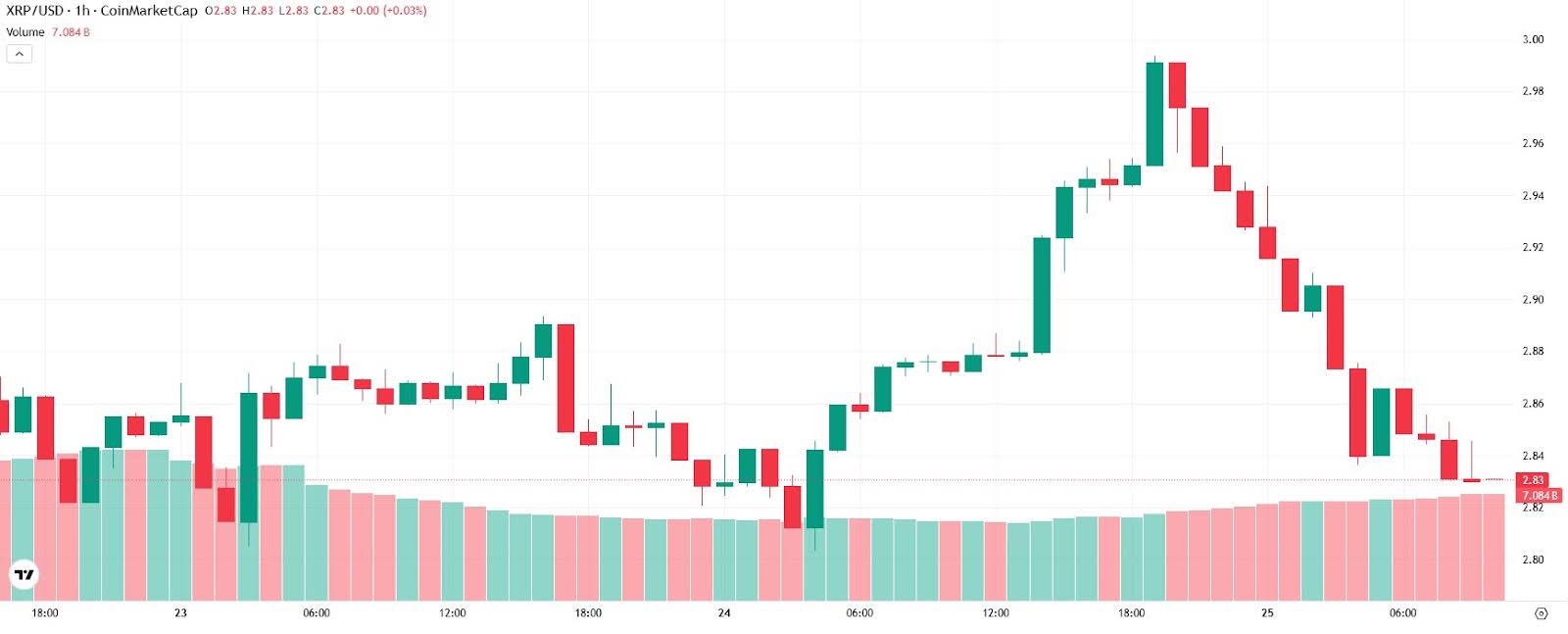Click the TradingView logo icon
The image size is (1568, 634).
24,575
